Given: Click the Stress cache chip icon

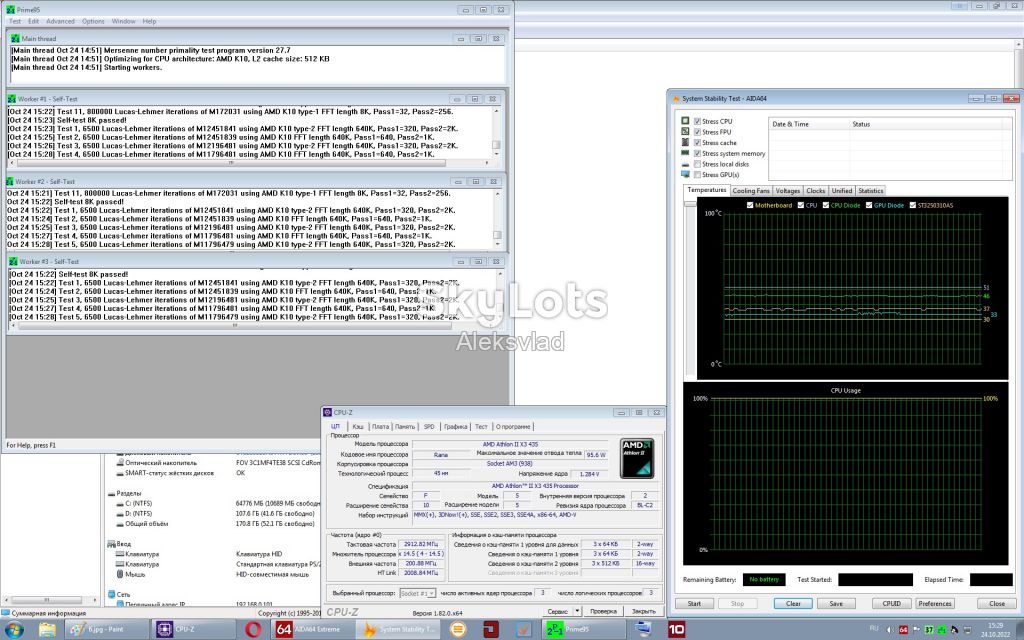Looking at the screenshot, I should (685, 142).
